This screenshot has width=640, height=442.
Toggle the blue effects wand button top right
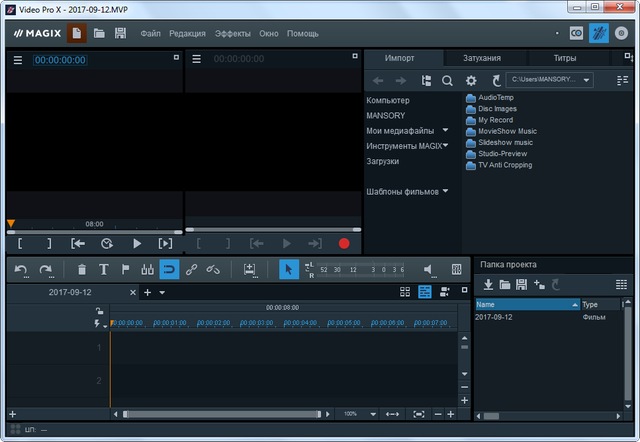click(x=599, y=33)
